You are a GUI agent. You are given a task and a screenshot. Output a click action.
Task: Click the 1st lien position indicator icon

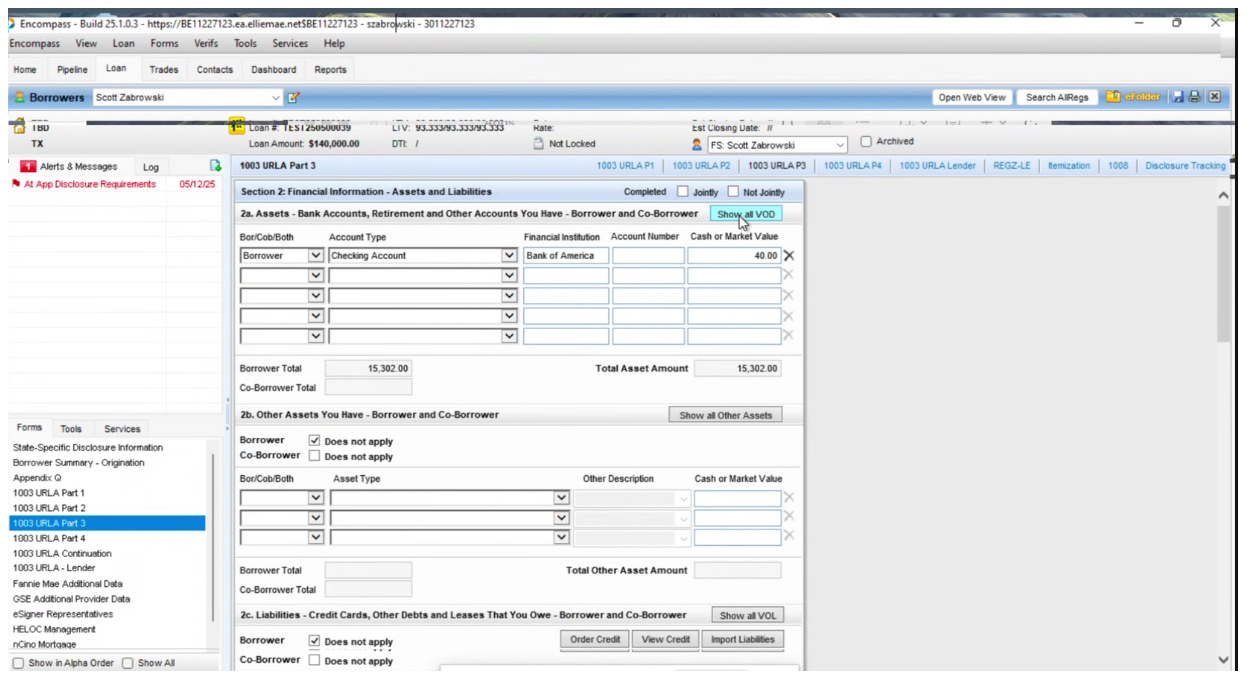pyautogui.click(x=236, y=127)
